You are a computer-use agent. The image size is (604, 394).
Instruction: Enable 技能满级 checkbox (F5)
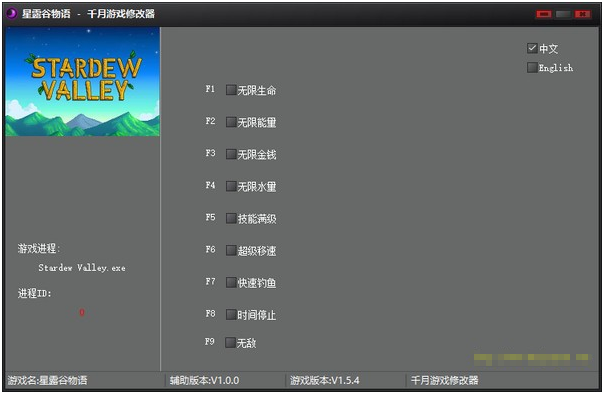point(231,218)
